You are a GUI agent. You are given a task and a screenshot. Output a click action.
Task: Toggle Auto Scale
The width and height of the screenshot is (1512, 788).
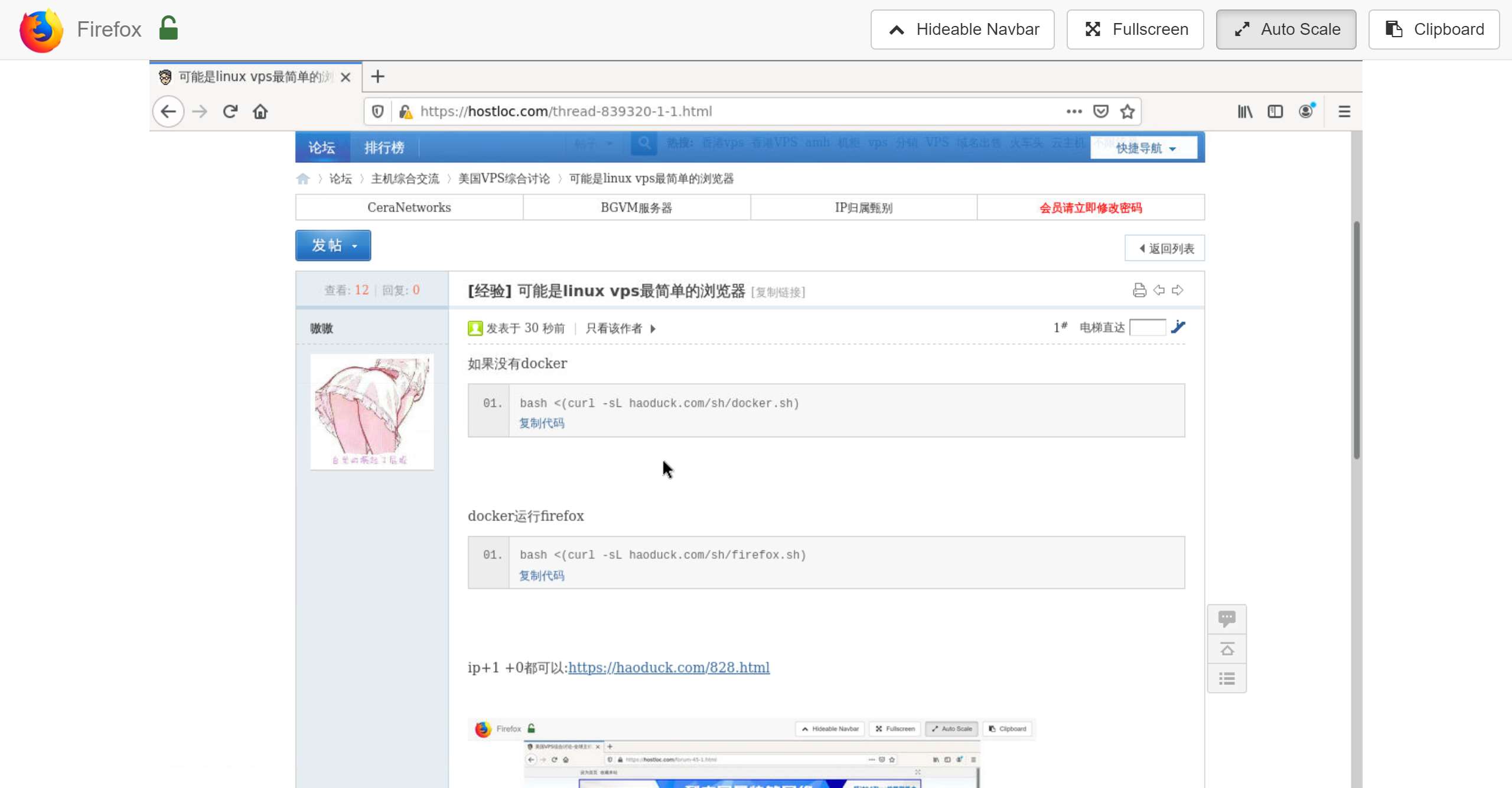click(1286, 30)
